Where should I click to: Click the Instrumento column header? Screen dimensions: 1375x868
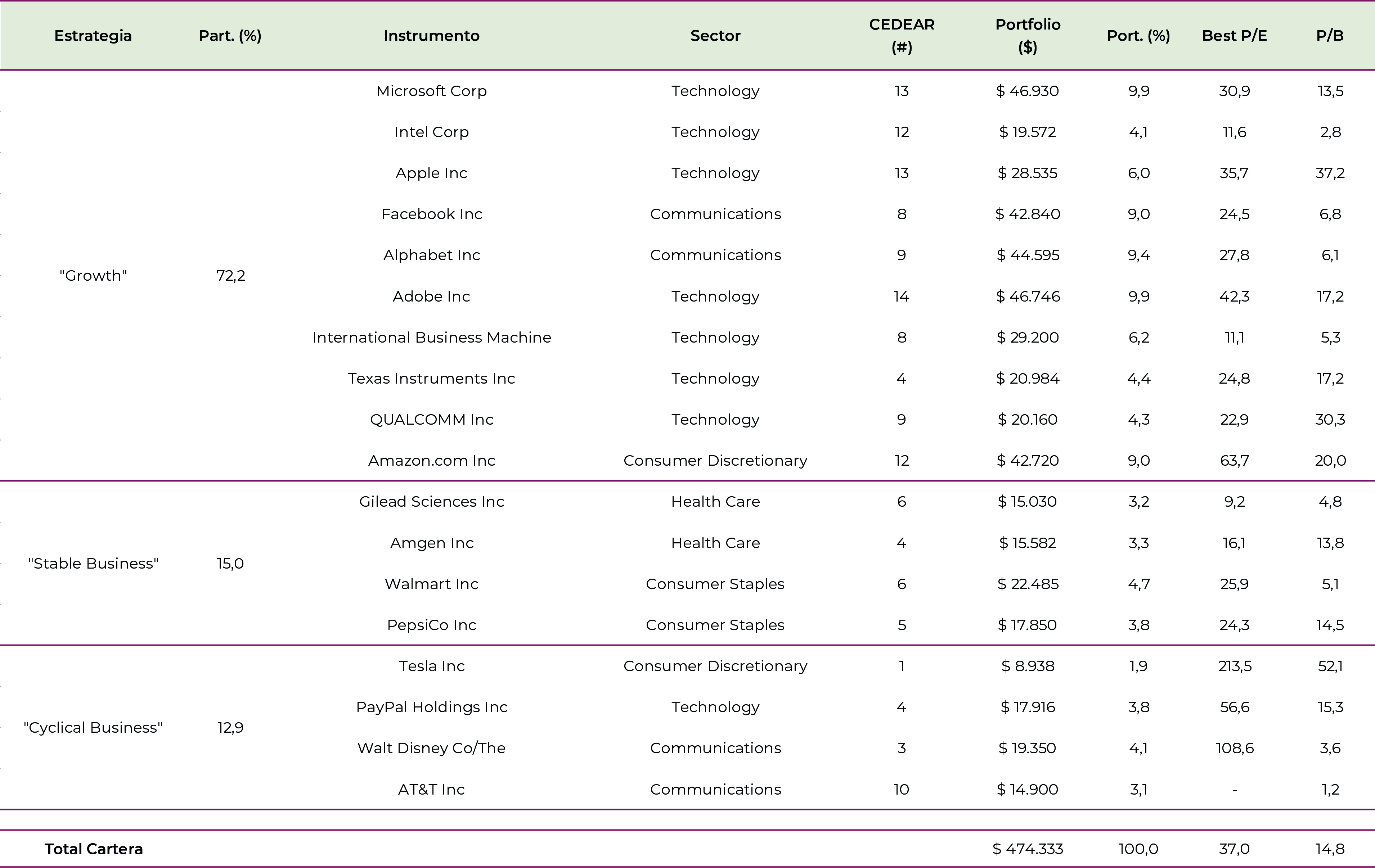(x=431, y=36)
